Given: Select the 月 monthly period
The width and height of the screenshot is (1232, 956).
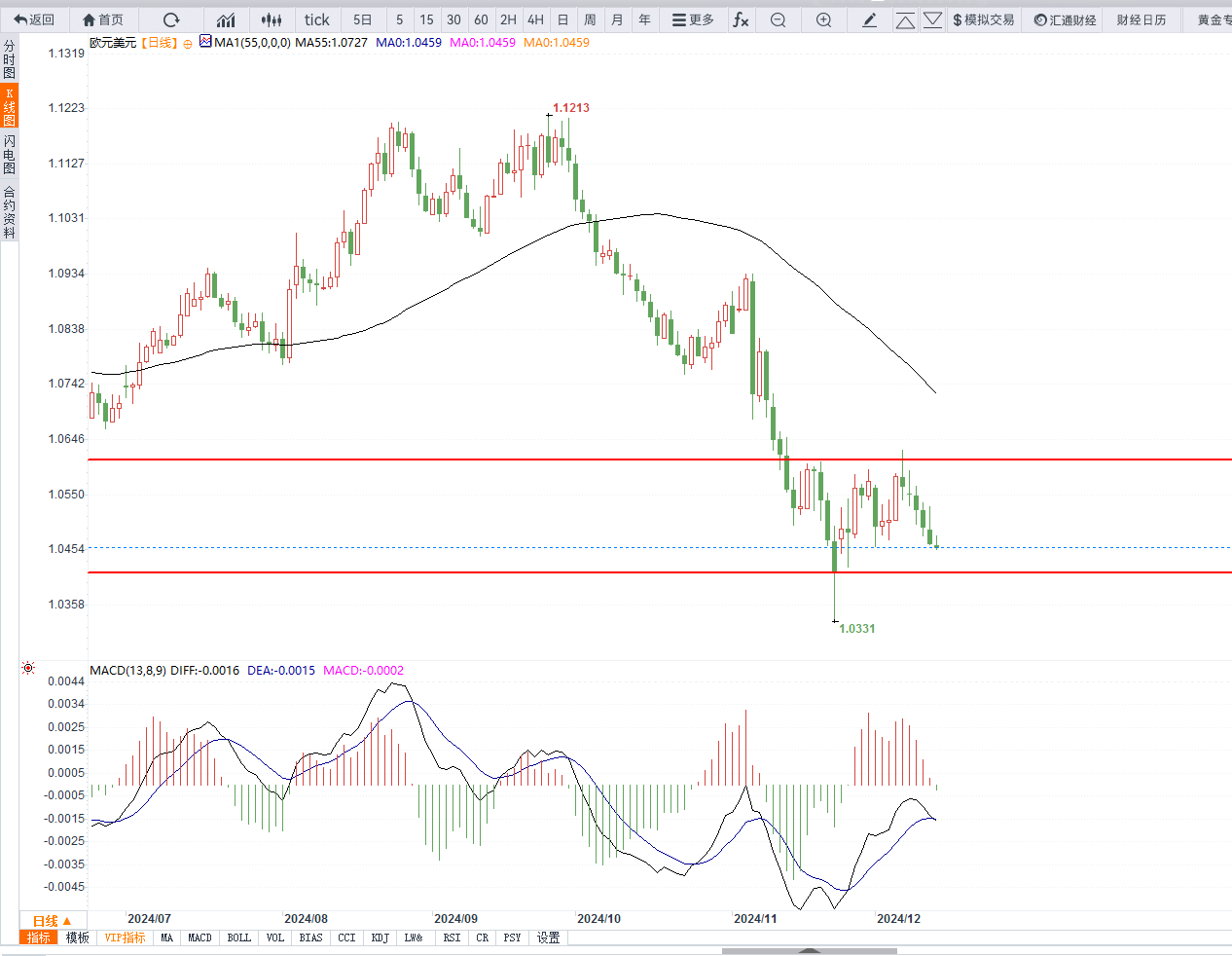Looking at the screenshot, I should [x=617, y=19].
